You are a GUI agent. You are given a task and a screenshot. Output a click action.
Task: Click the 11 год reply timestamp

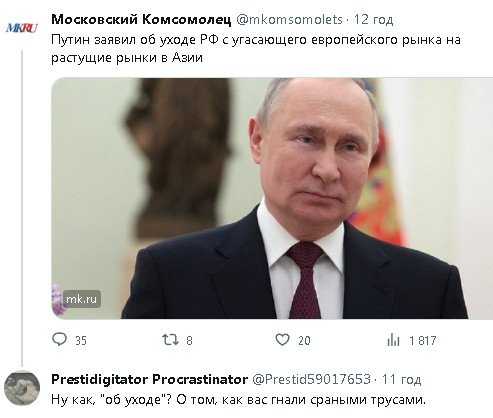point(402,379)
